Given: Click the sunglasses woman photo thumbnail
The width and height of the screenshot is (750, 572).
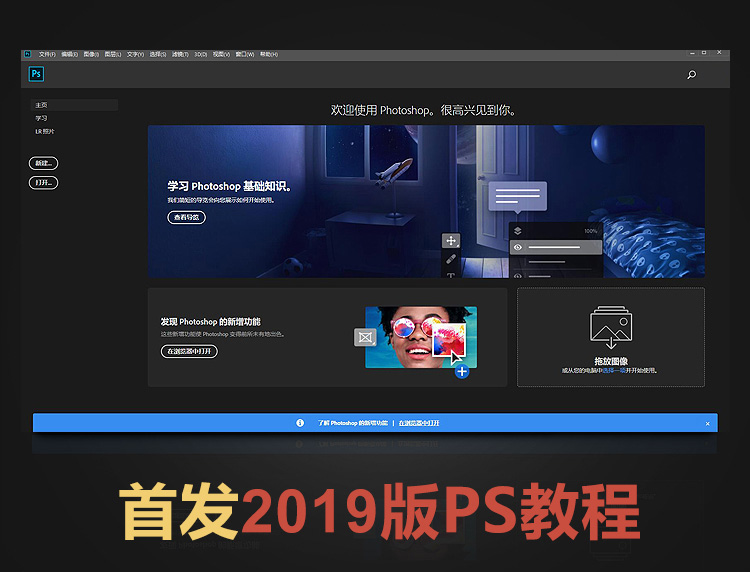Looking at the screenshot, I should (x=421, y=337).
